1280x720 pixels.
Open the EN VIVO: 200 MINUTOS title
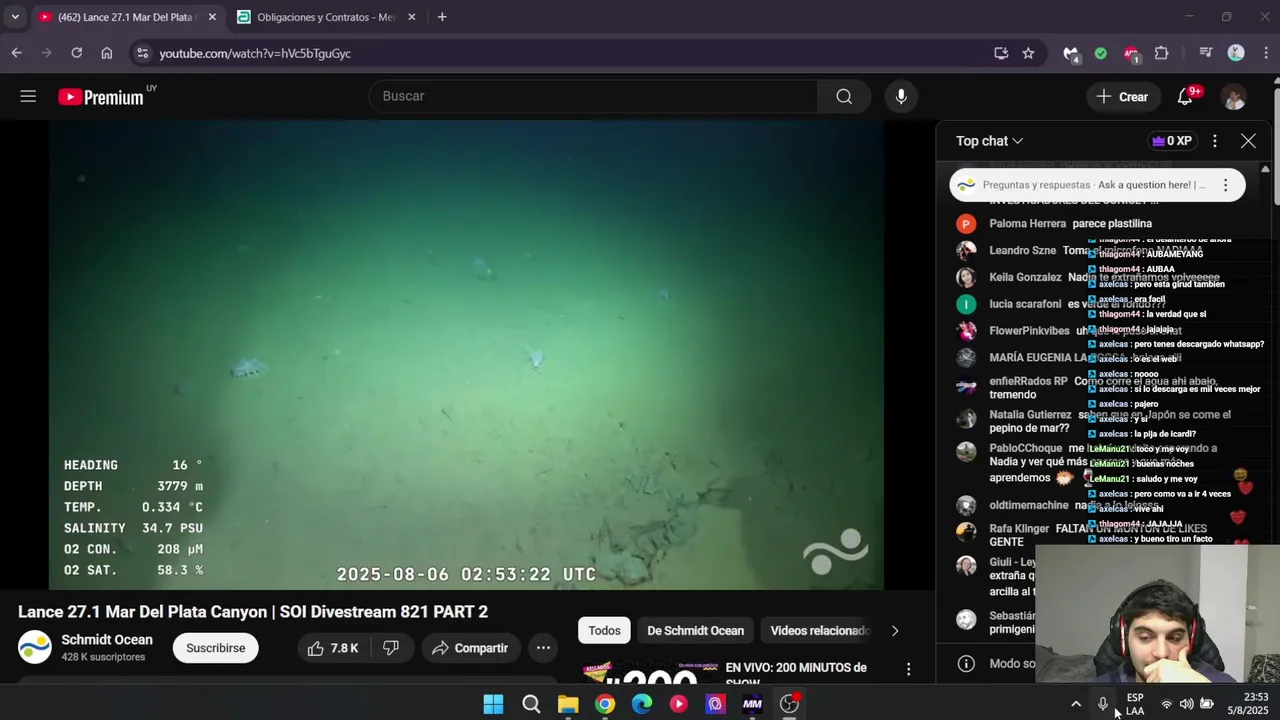(796, 674)
